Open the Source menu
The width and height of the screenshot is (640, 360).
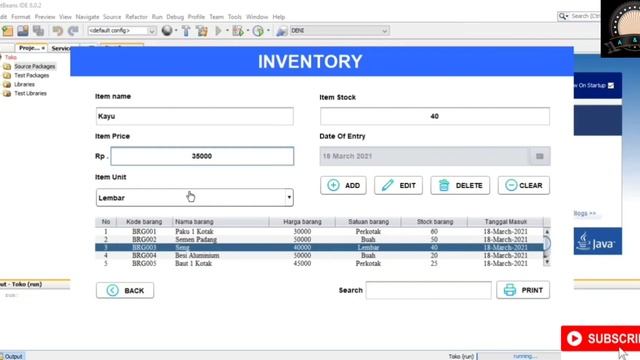coord(112,17)
